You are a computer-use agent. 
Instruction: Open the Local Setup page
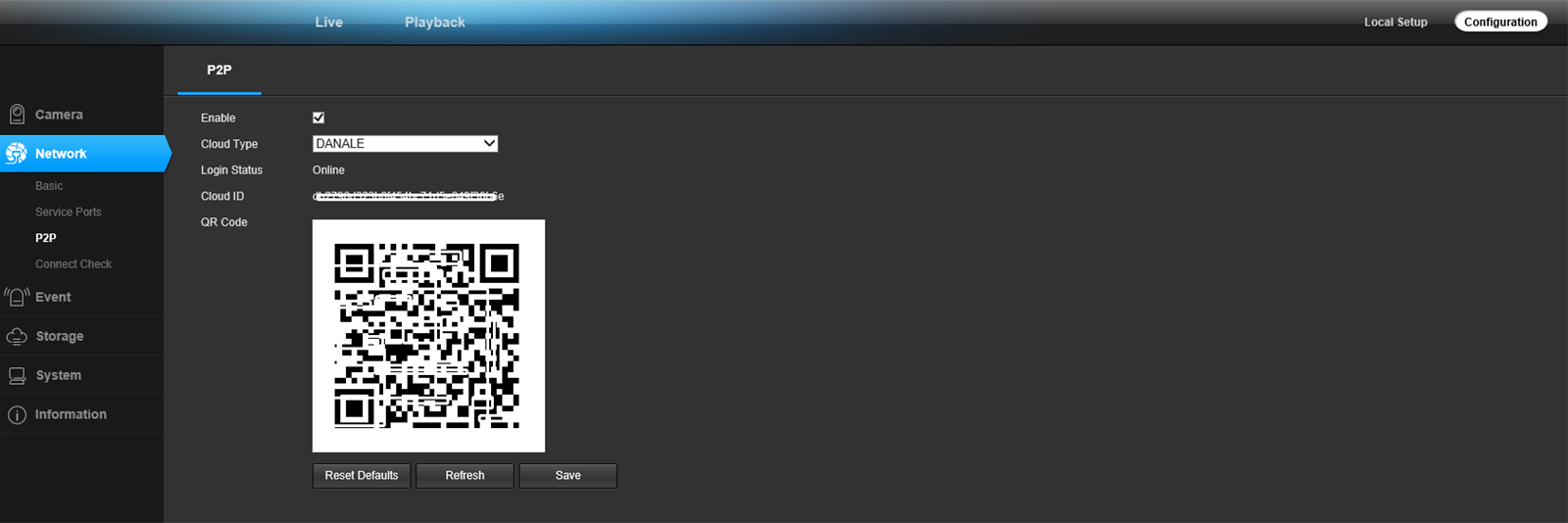point(1396,22)
